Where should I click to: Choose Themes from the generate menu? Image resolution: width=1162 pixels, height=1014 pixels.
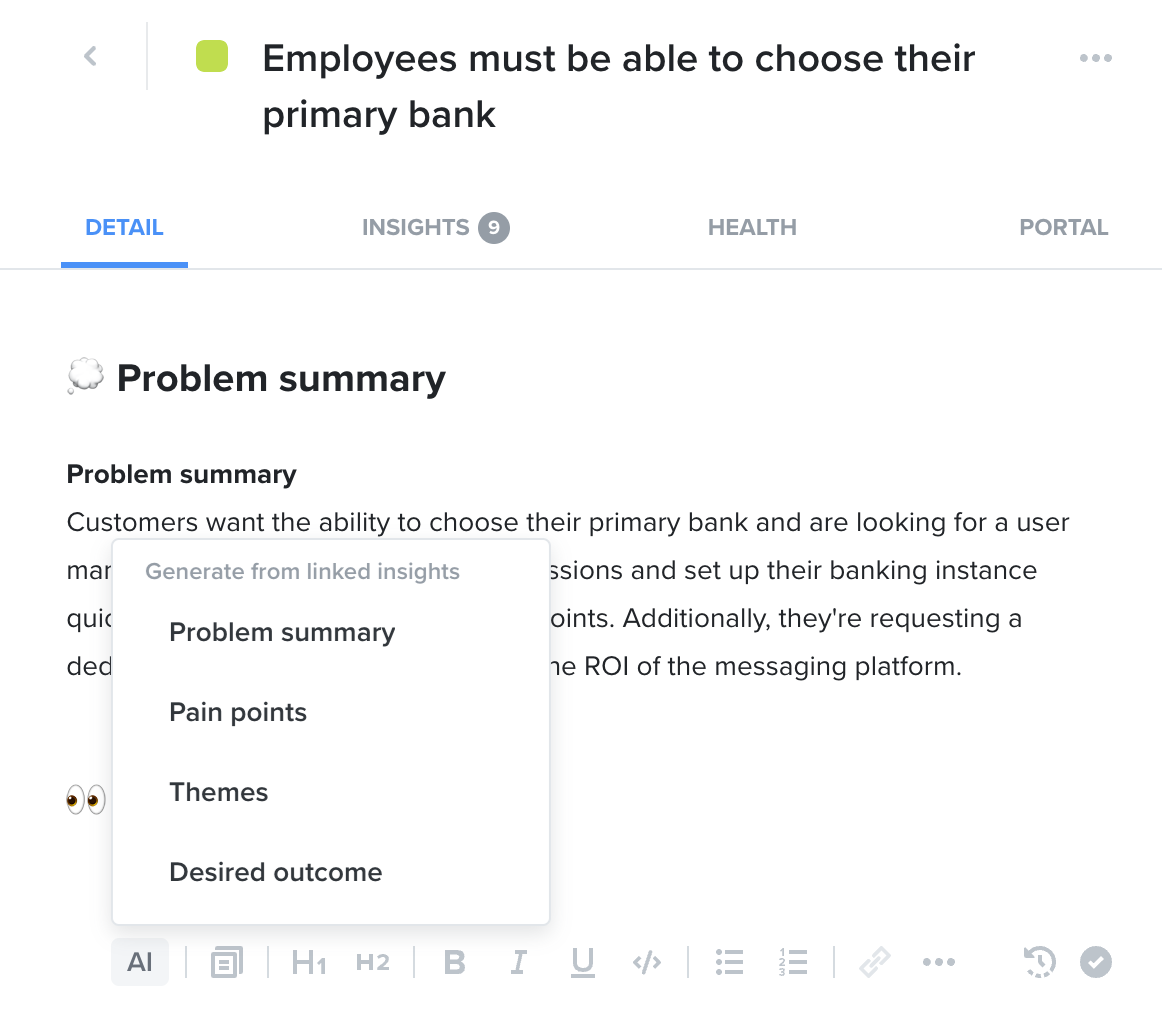[219, 792]
